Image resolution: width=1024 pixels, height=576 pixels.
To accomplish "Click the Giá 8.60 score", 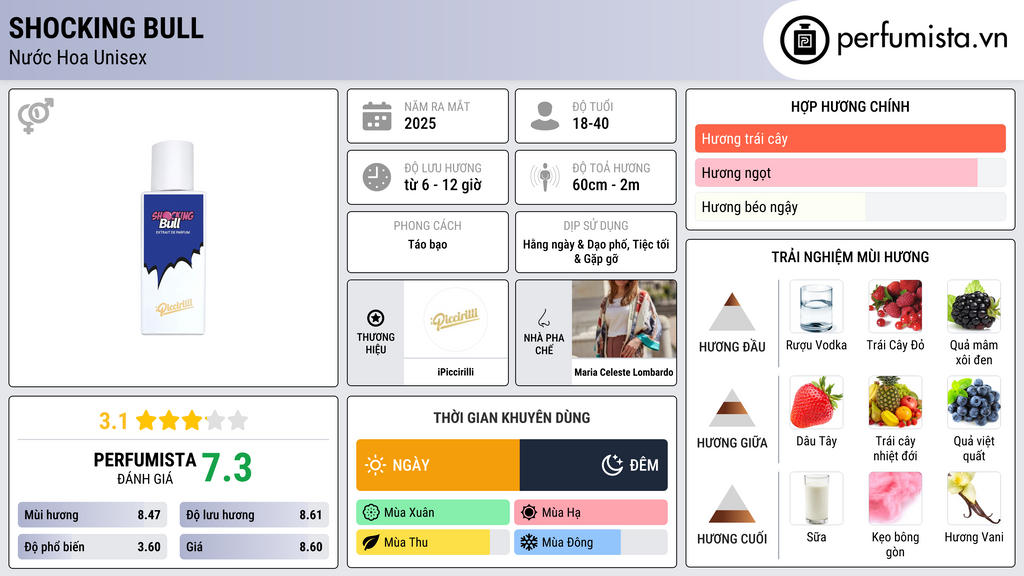I will point(254,547).
